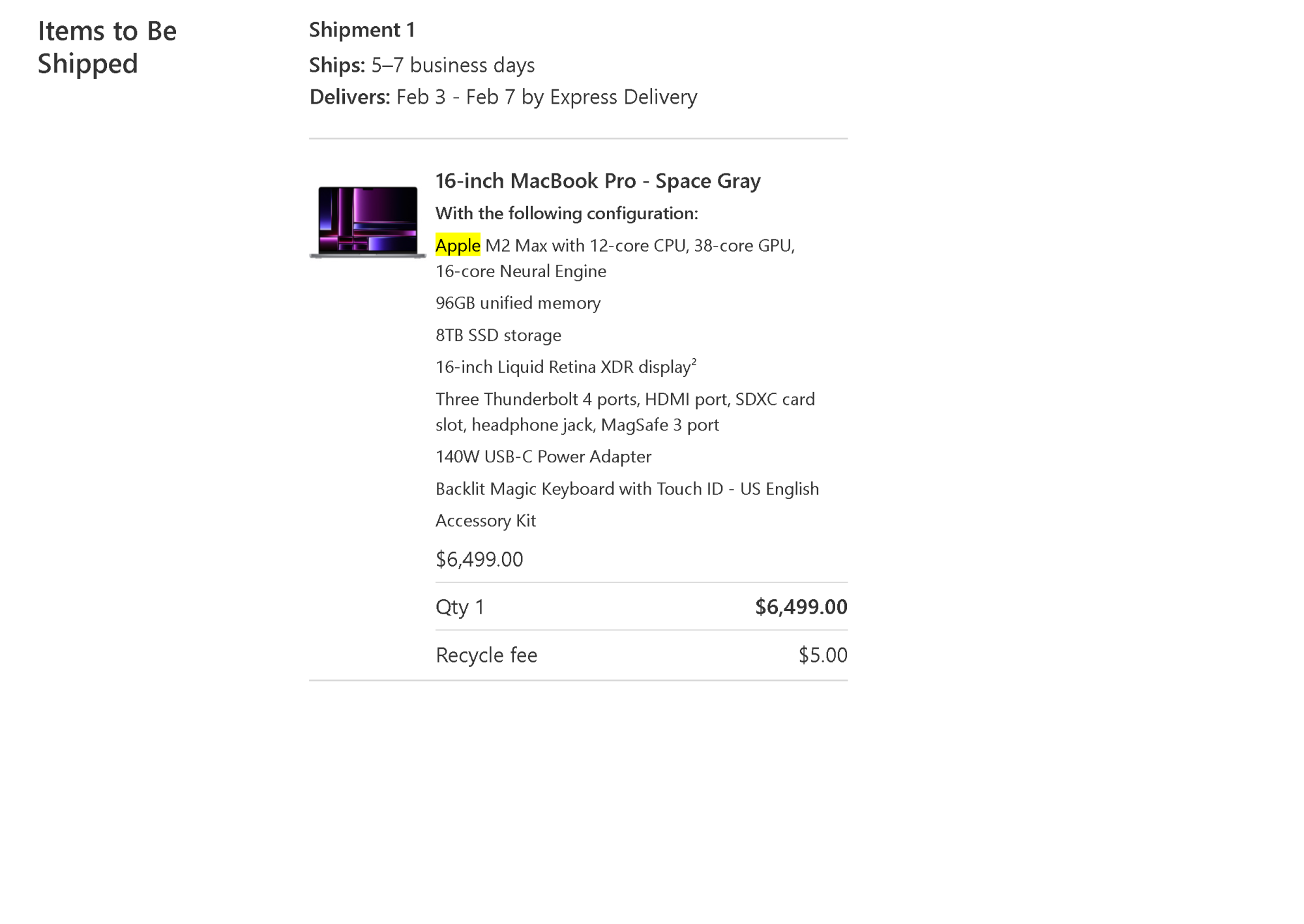Select the 16-inch MacBook Pro title

pos(598,181)
